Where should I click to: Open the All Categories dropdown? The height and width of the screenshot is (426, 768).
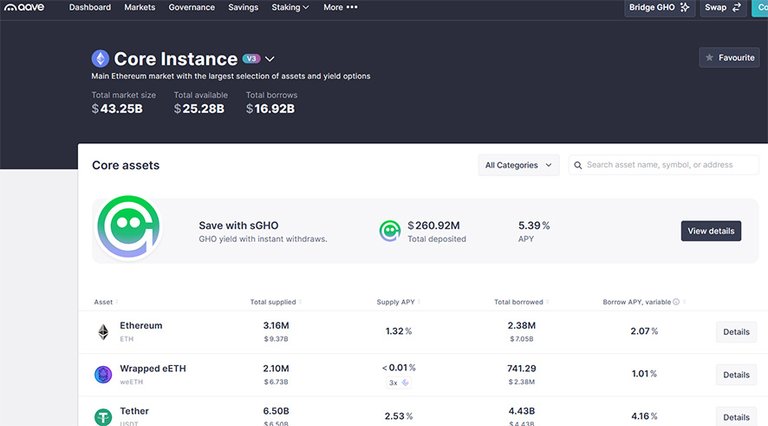click(x=518, y=165)
